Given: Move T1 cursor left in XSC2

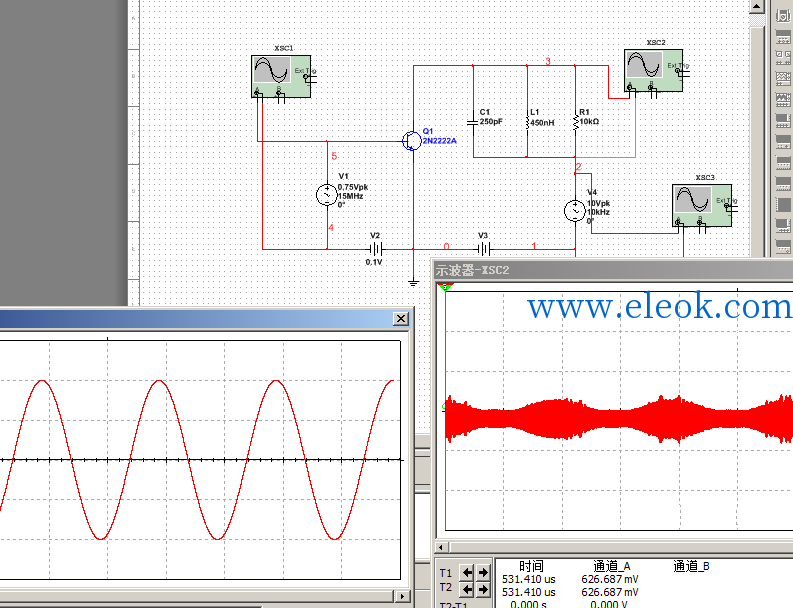Looking at the screenshot, I should (467, 573).
